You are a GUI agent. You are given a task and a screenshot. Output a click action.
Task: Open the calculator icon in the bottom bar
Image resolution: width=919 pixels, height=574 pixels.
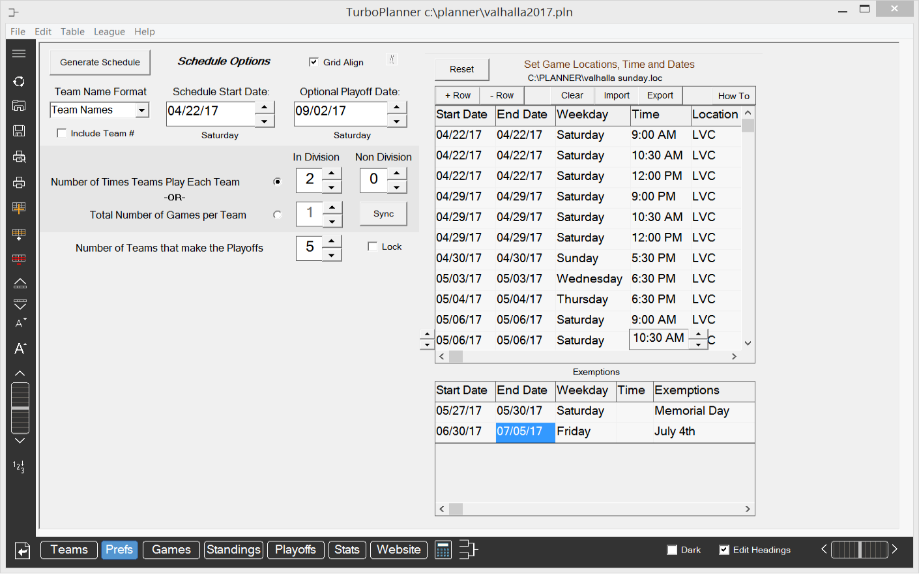coord(444,550)
